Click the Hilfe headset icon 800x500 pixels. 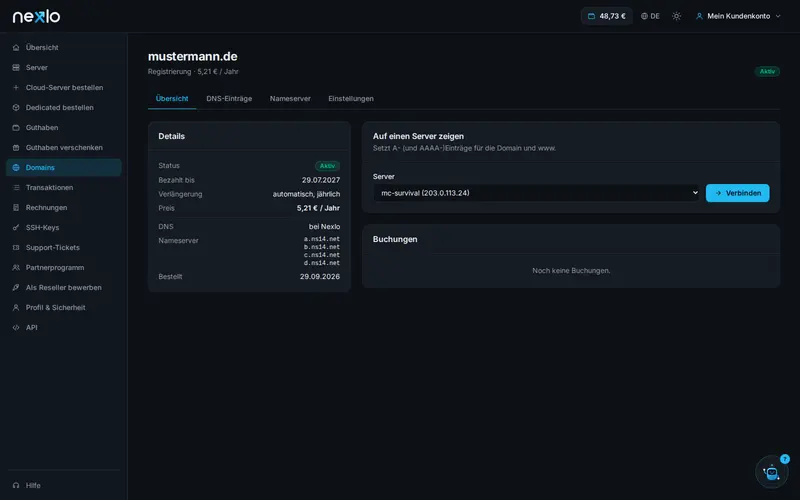click(x=16, y=485)
